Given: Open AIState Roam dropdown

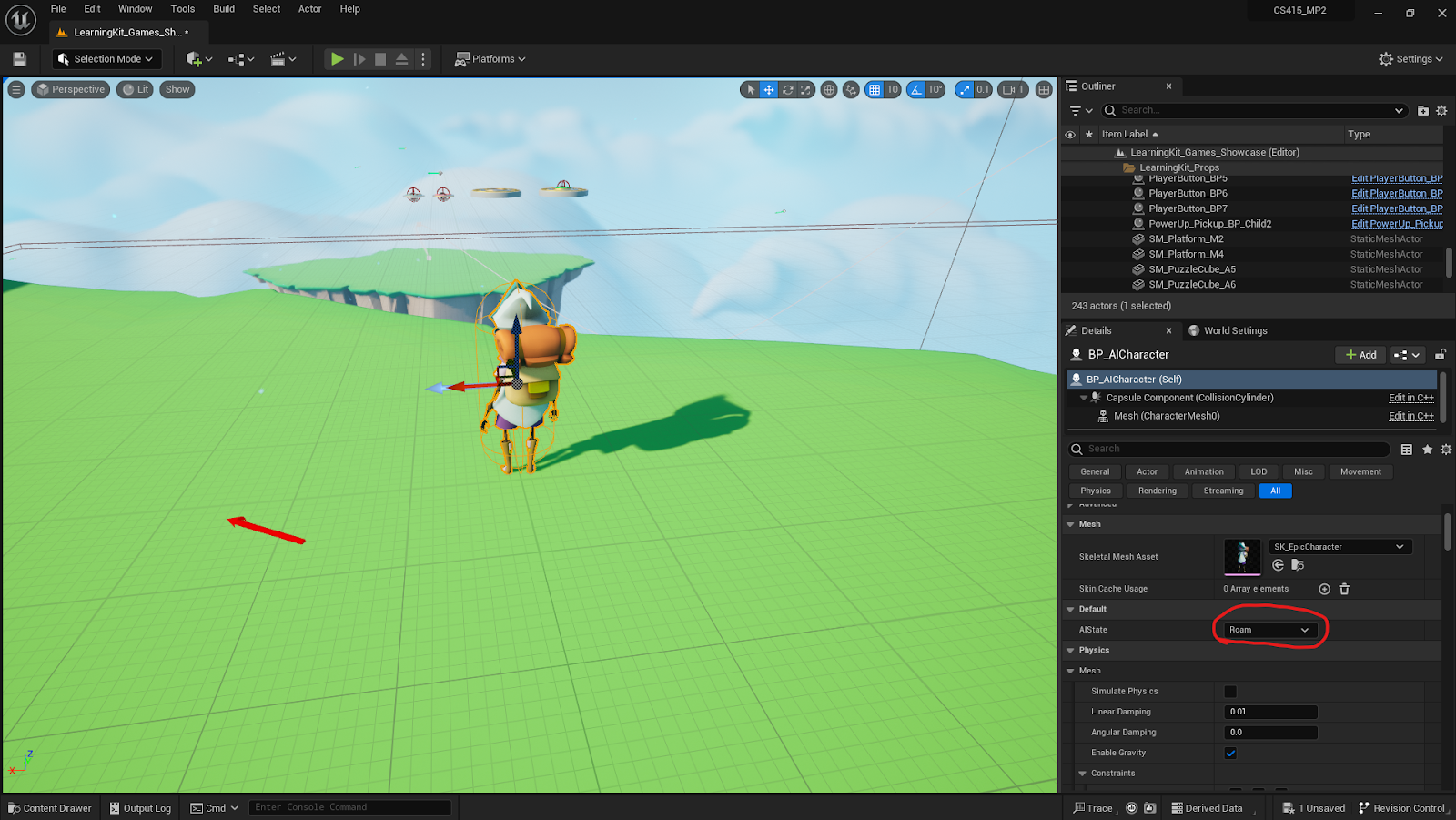Looking at the screenshot, I should coord(1269,630).
